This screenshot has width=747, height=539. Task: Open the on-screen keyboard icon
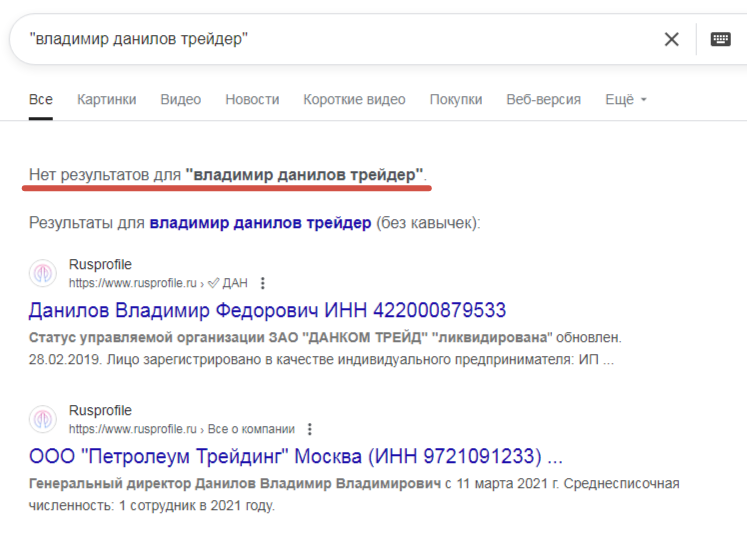click(720, 39)
